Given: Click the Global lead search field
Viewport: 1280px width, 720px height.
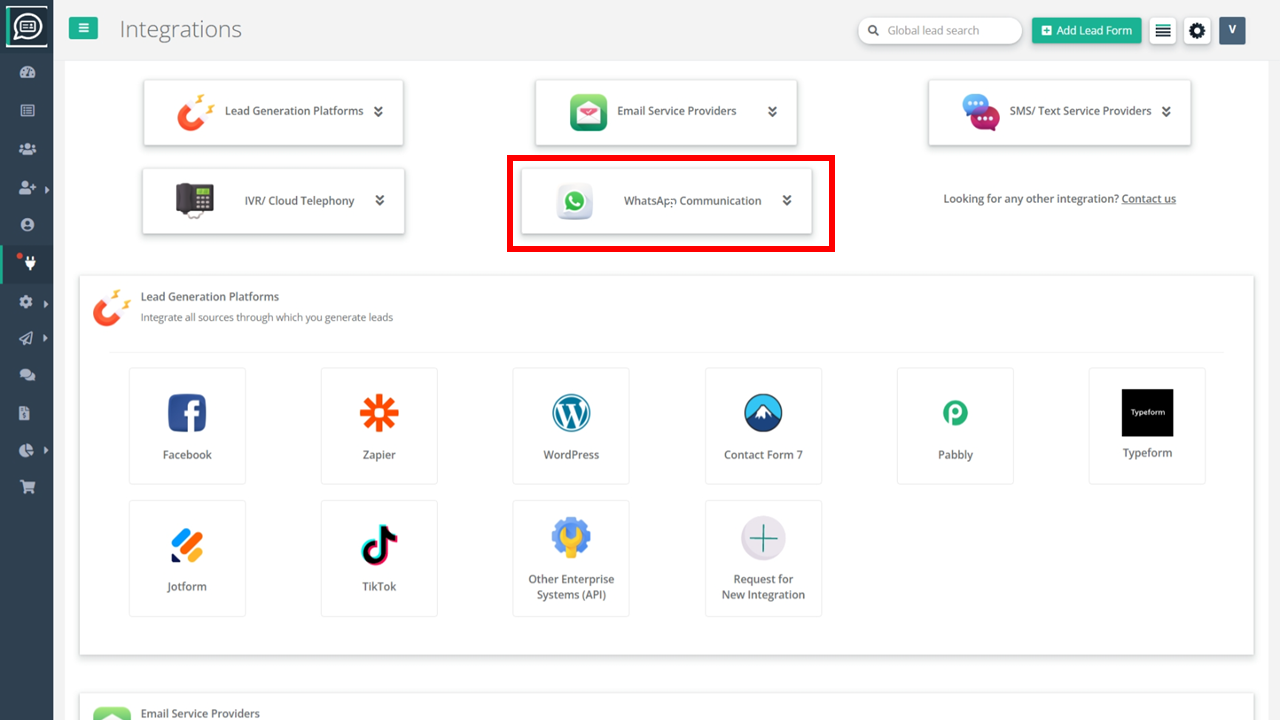Looking at the screenshot, I should (940, 31).
